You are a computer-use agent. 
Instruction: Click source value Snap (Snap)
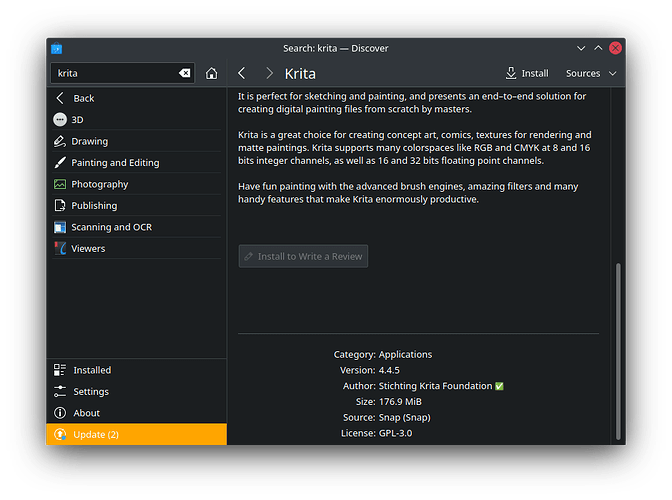(x=405, y=417)
